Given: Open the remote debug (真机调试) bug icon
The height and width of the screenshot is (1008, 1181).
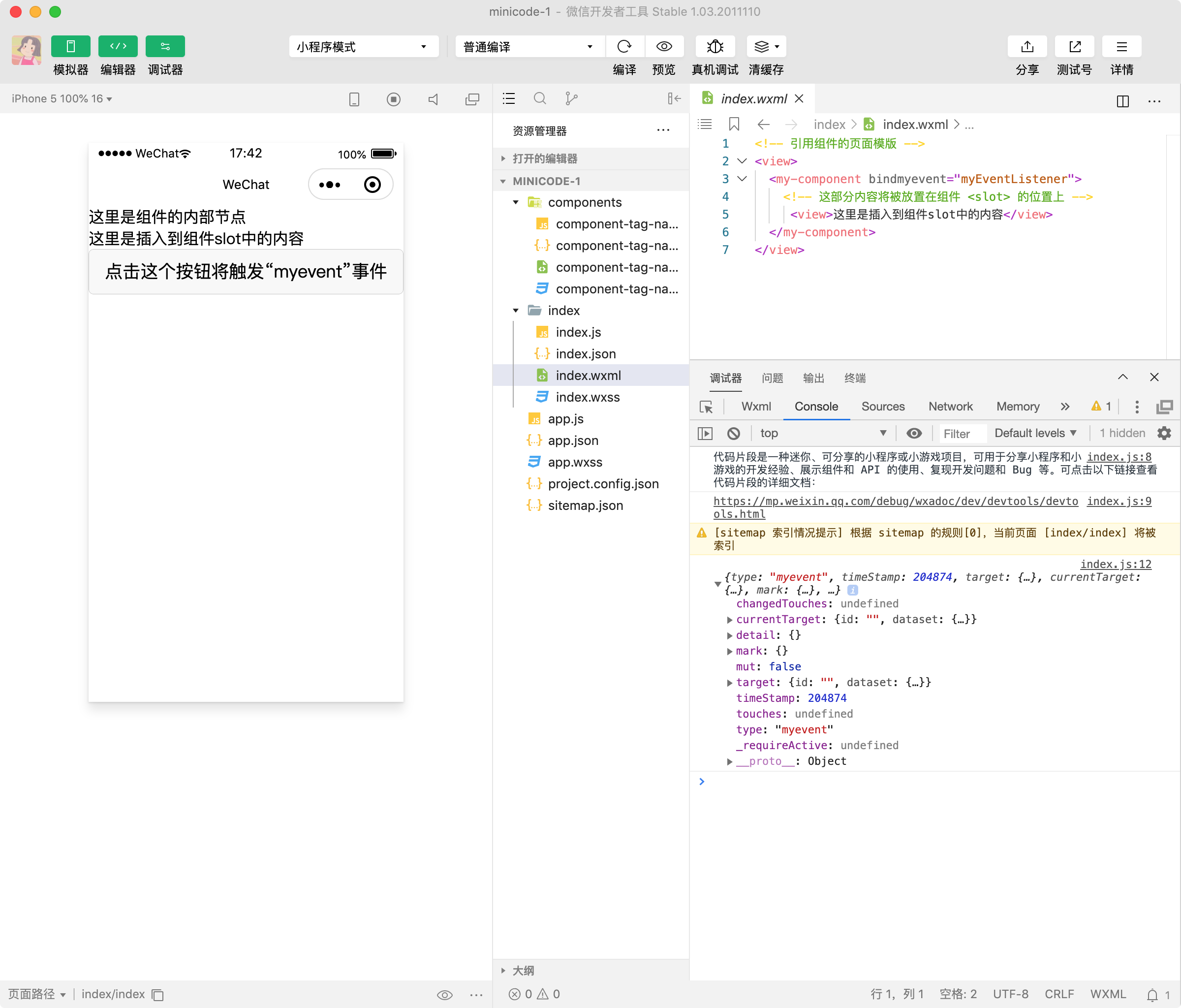Looking at the screenshot, I should point(715,46).
